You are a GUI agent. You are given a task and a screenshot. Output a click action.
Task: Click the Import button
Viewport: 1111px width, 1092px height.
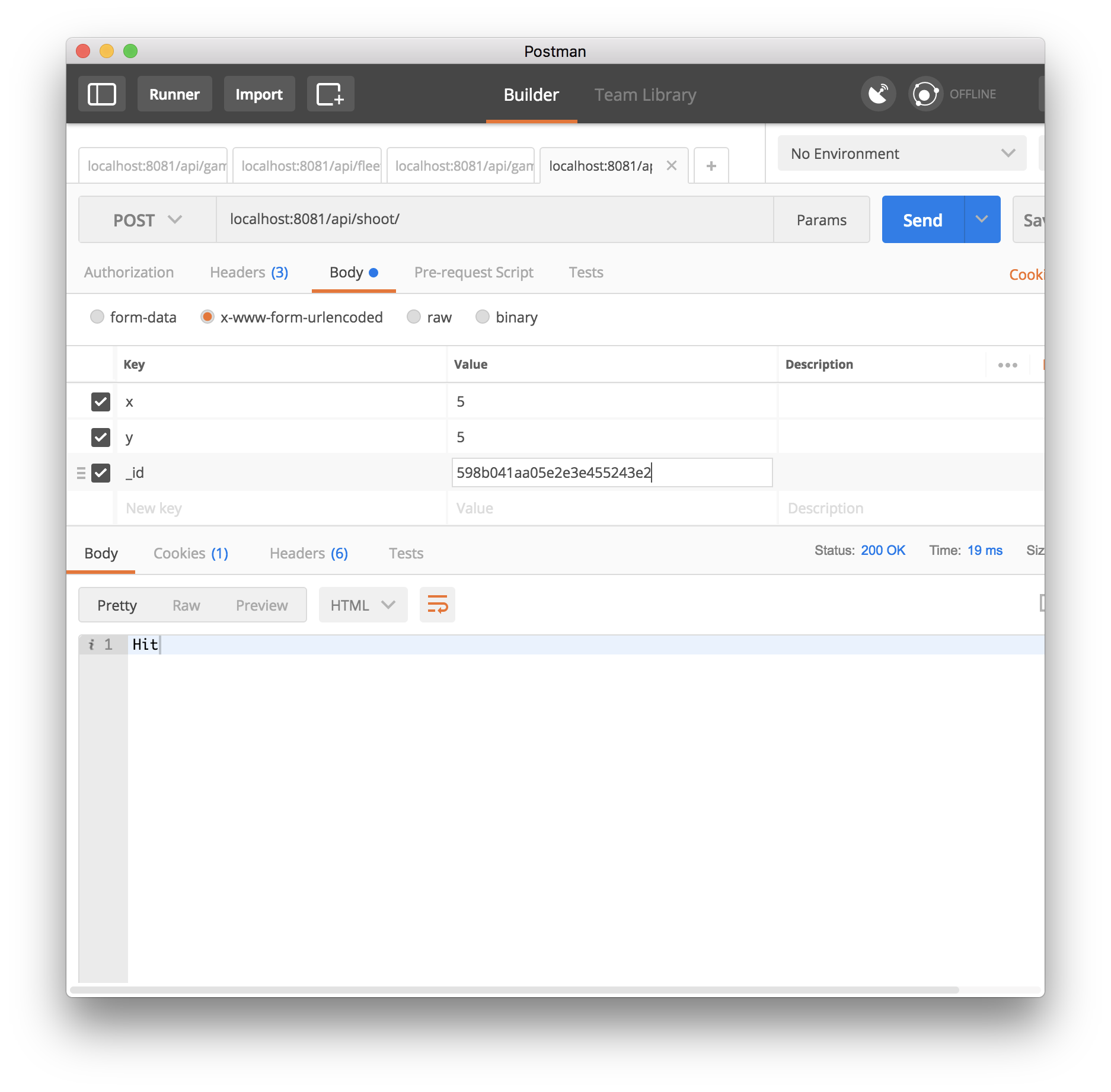click(x=259, y=94)
